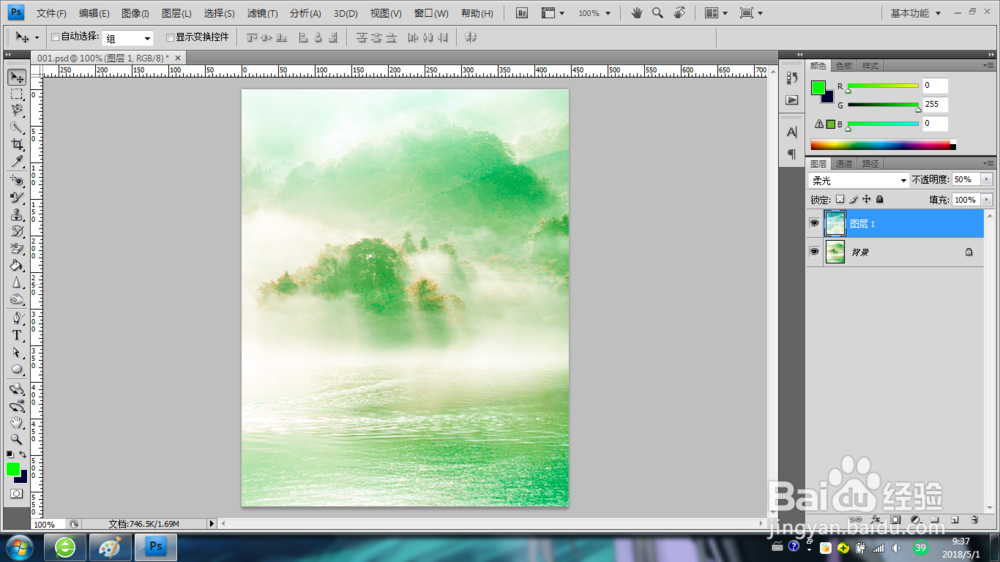Open the opacity slider arrow
1000x562 pixels.
coord(987,180)
